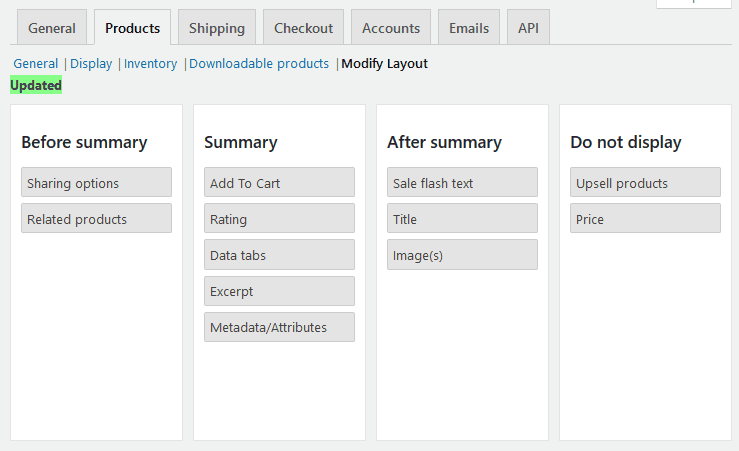Select the Price block in Do not display
Image resolution: width=739 pixels, height=451 pixels.
645,219
